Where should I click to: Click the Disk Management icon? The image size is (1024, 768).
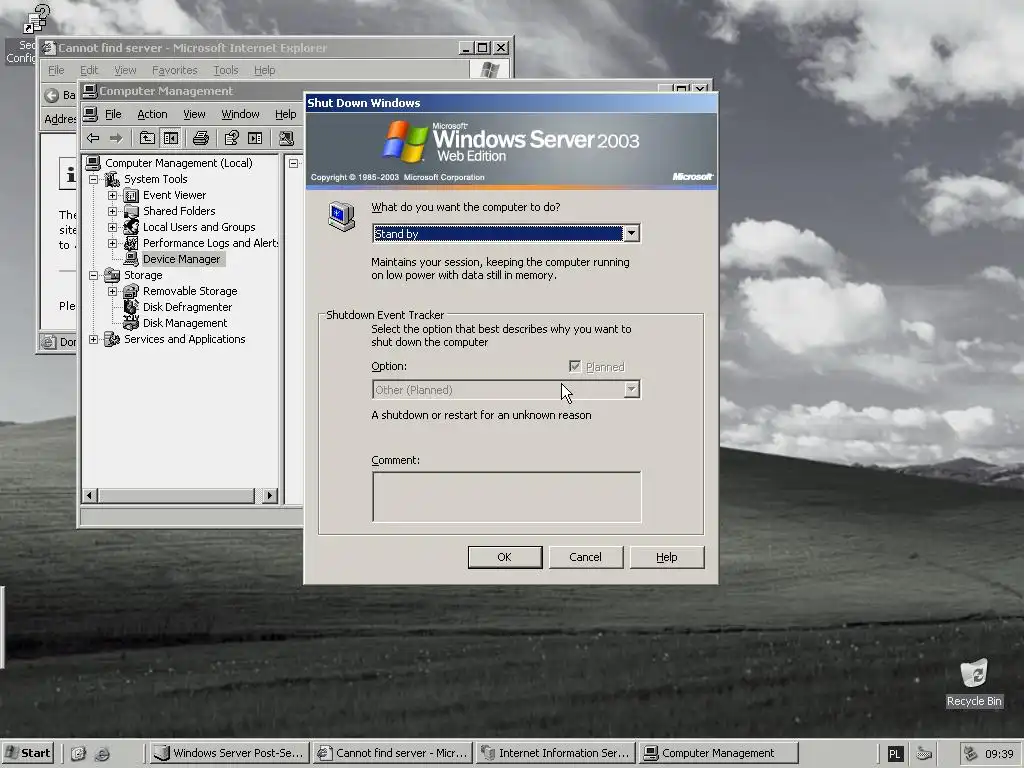coord(131,323)
